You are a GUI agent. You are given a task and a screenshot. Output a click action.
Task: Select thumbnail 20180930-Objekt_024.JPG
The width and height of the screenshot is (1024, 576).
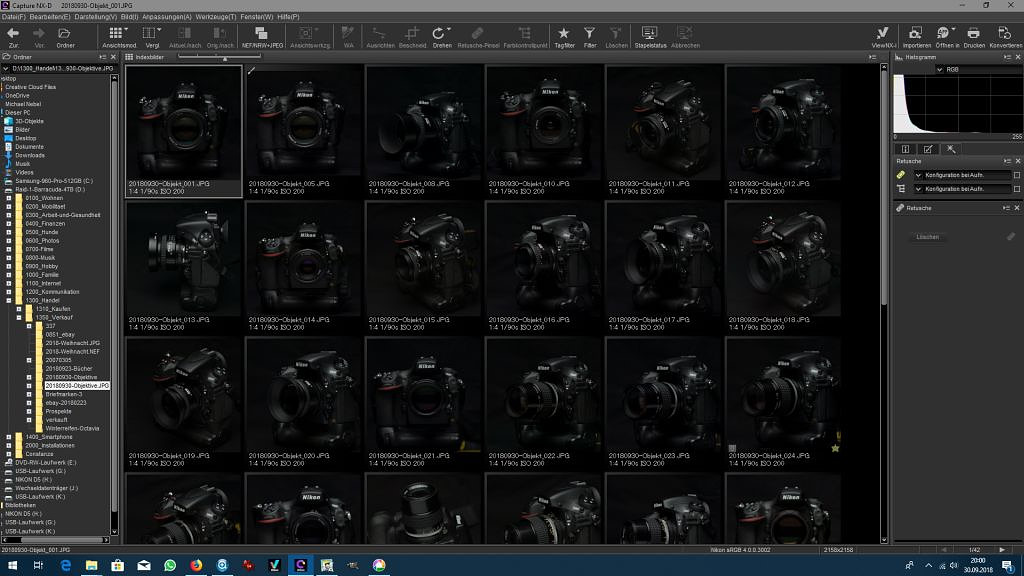(783, 402)
